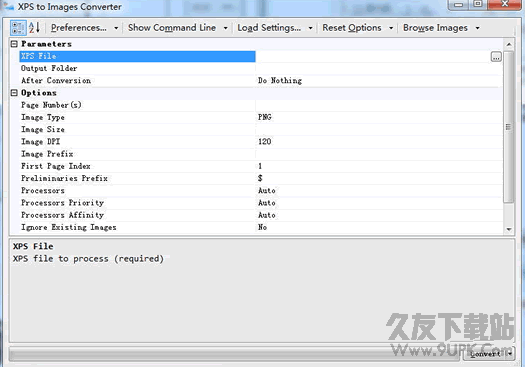Click the Do Nothing value

(280, 81)
